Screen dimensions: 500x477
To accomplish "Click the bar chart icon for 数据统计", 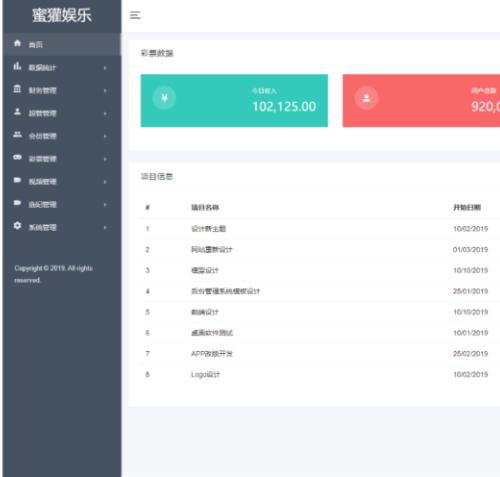I will click(x=17, y=66).
